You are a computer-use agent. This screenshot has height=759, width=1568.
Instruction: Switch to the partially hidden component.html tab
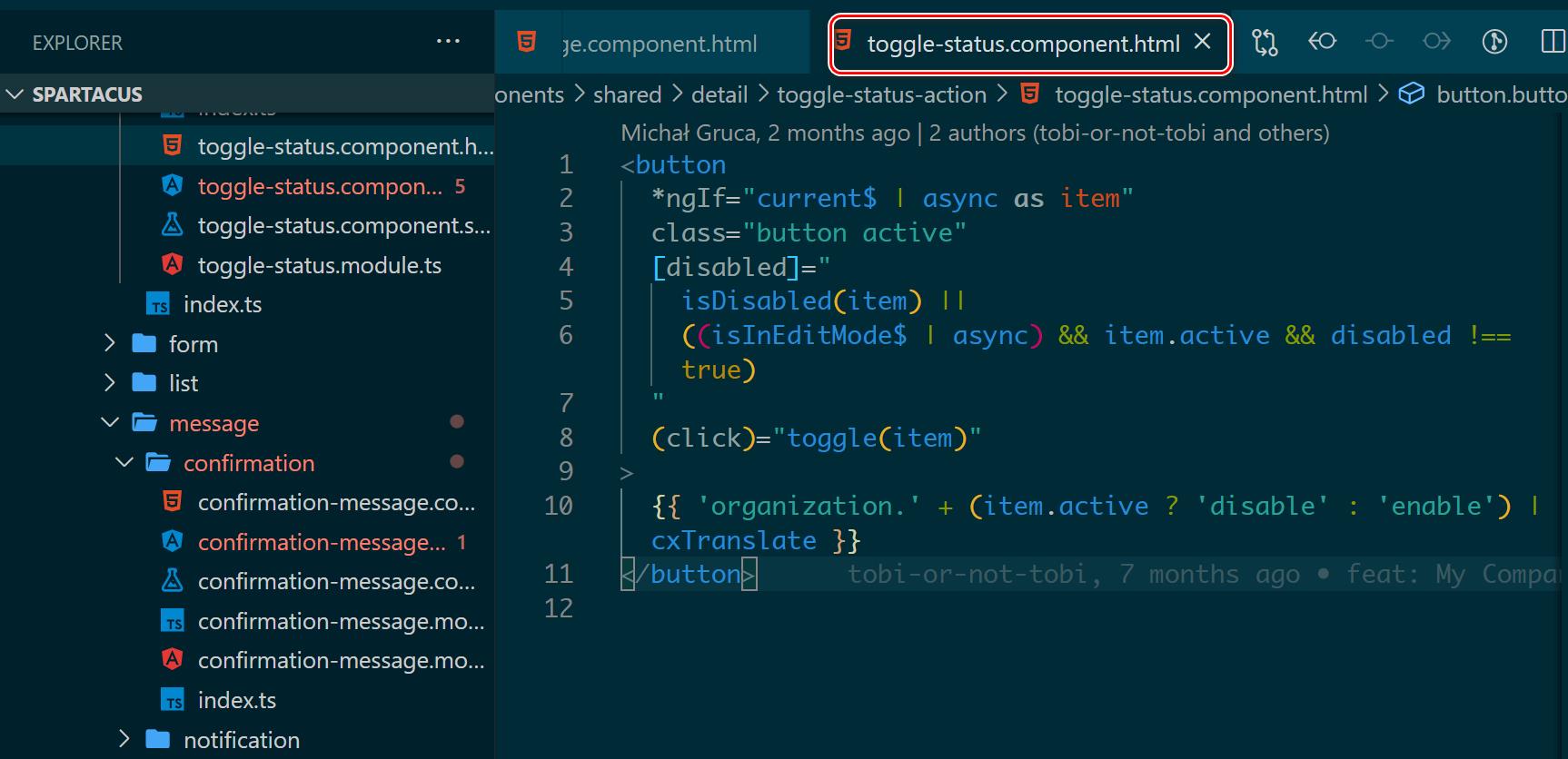(652, 44)
